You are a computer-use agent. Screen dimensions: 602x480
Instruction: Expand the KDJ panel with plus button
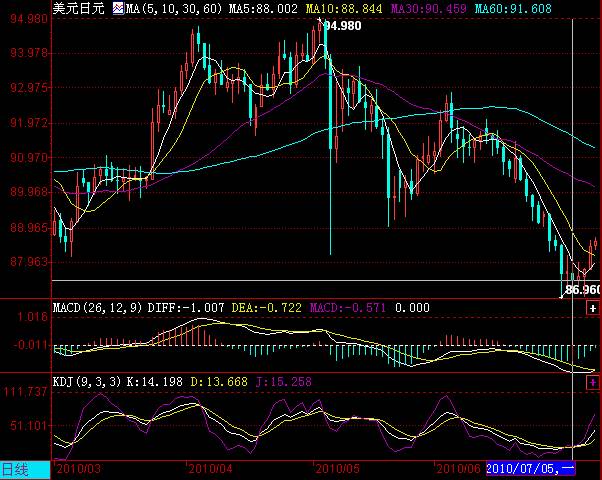click(593, 382)
